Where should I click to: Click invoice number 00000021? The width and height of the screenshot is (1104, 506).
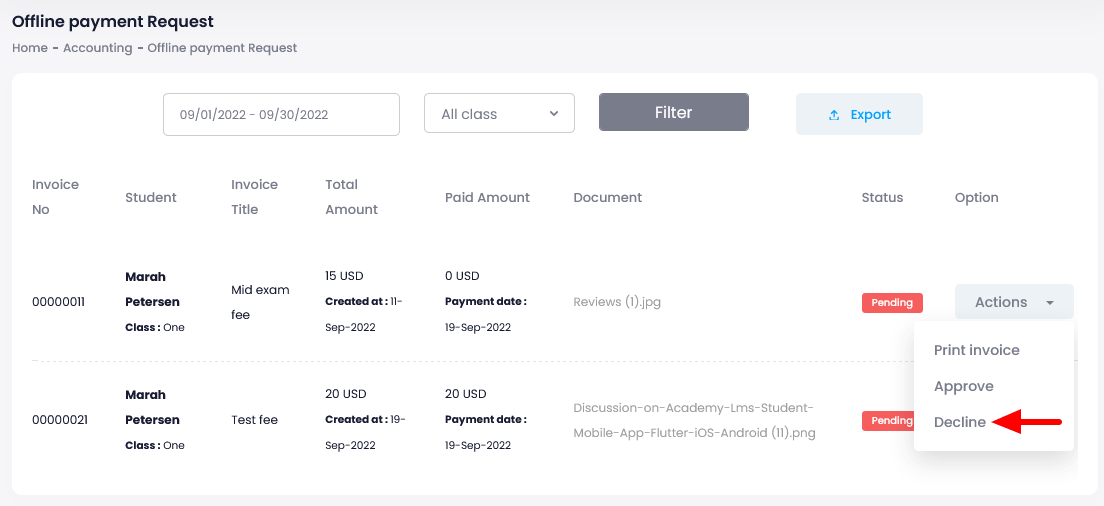(x=60, y=420)
